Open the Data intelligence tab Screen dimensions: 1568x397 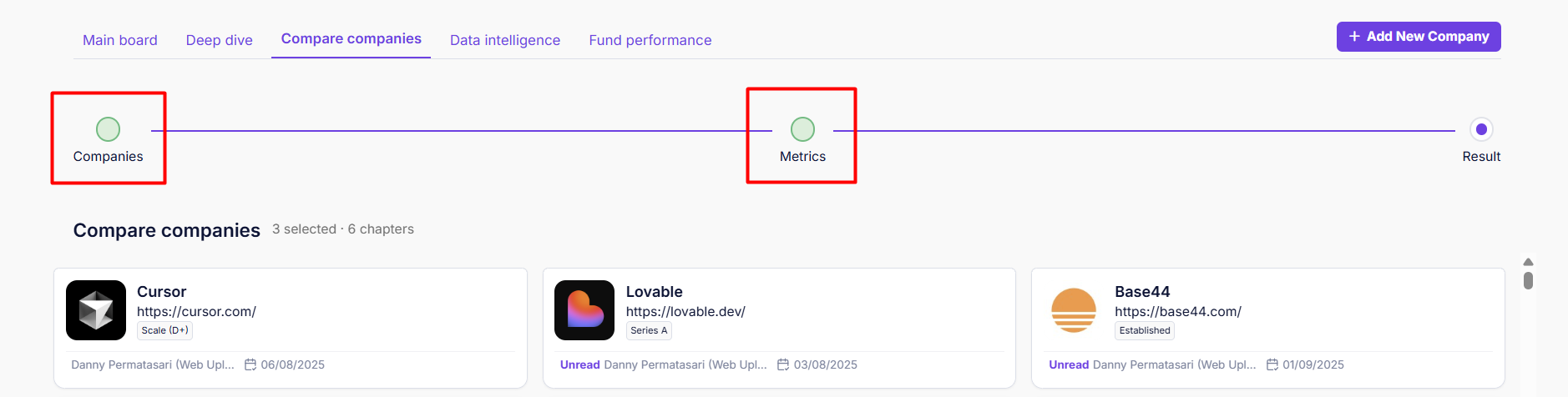coord(505,40)
